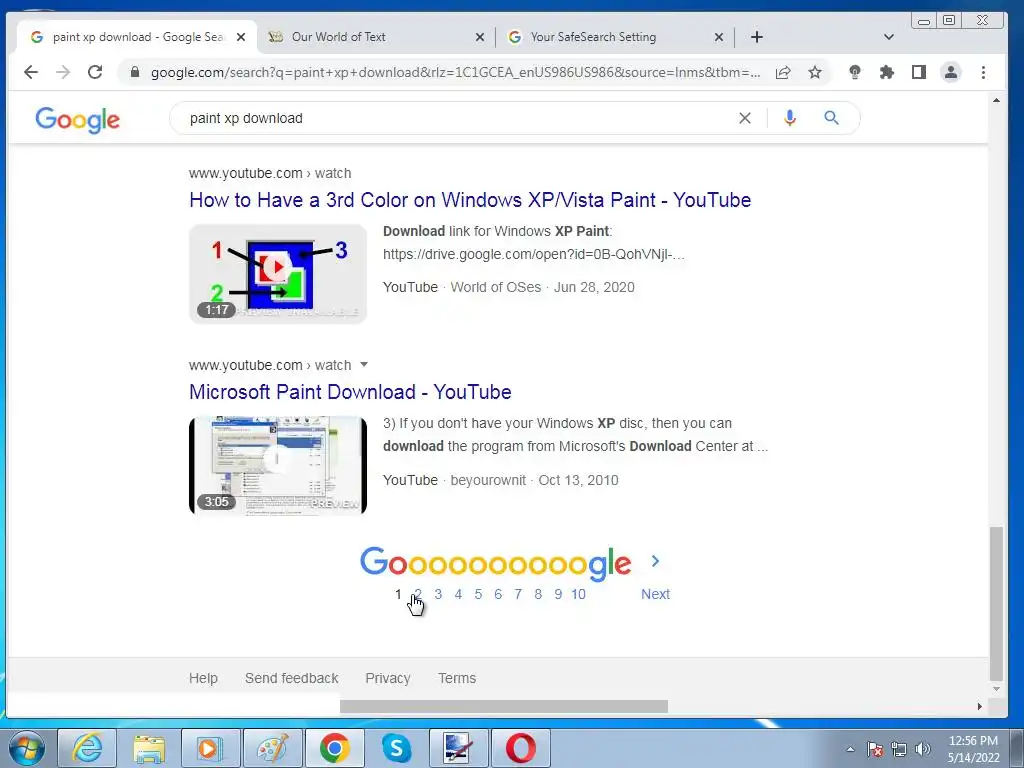
Task: Go to results page 8
Action: (538, 594)
